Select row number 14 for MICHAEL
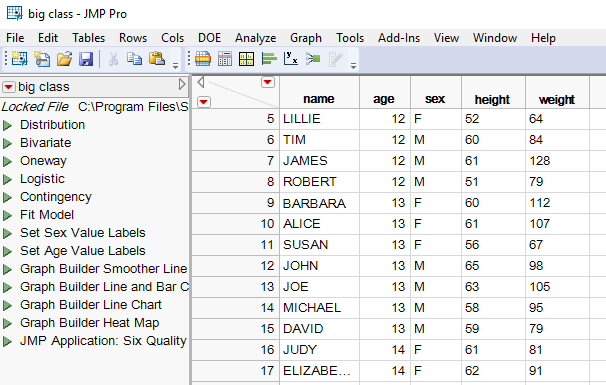606x385 pixels. 235,308
